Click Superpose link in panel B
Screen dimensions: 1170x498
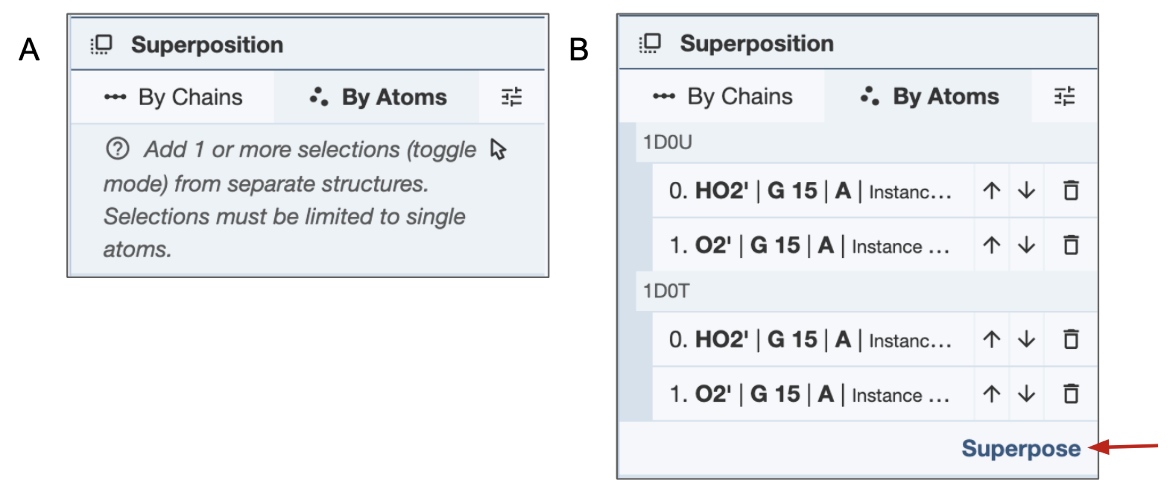tap(1020, 449)
